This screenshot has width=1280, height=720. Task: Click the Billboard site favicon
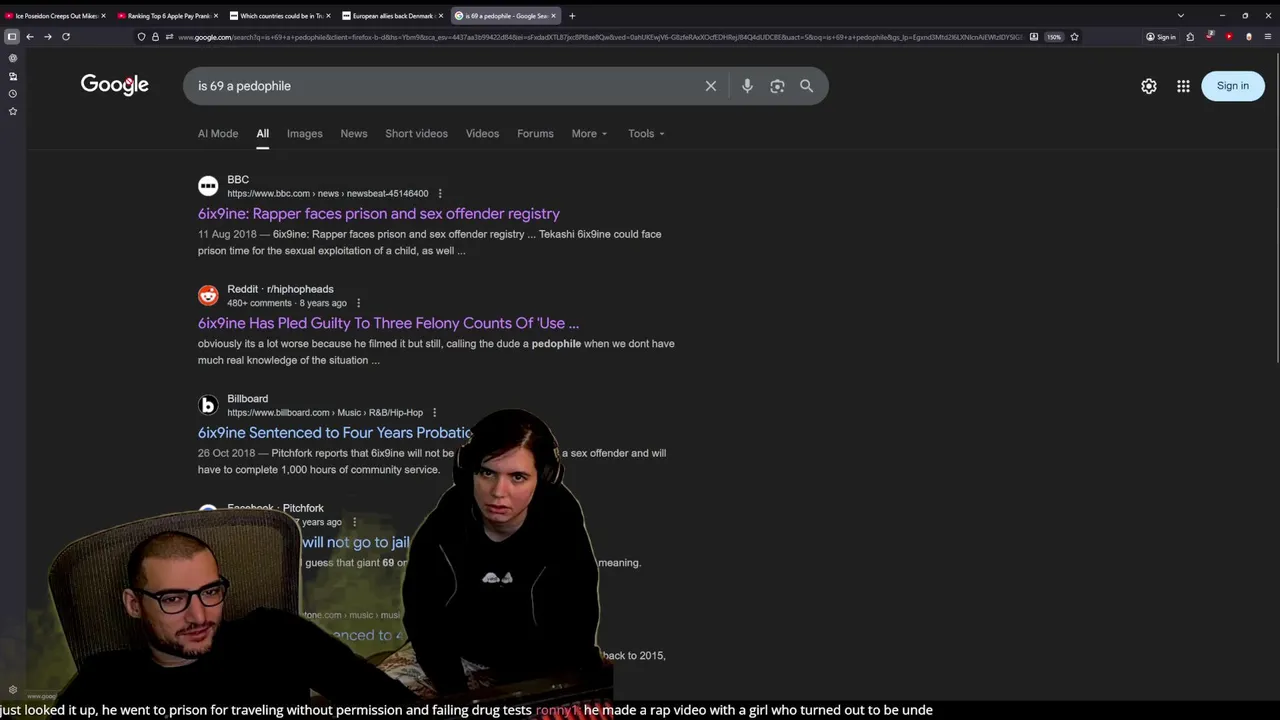[208, 405]
